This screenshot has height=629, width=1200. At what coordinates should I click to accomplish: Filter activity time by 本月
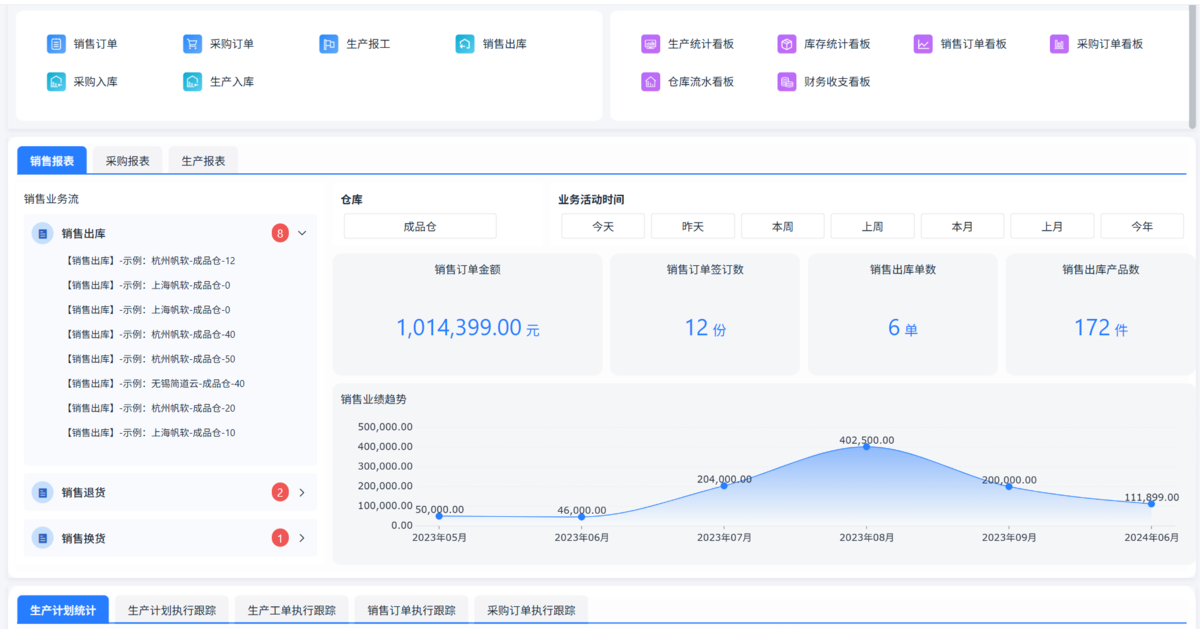[x=962, y=227]
